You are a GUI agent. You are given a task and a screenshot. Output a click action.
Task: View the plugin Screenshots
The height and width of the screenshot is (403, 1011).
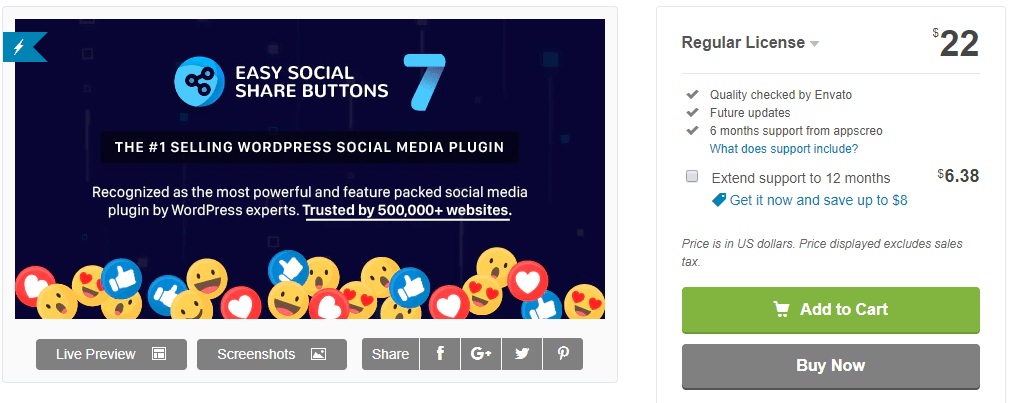[x=271, y=354]
